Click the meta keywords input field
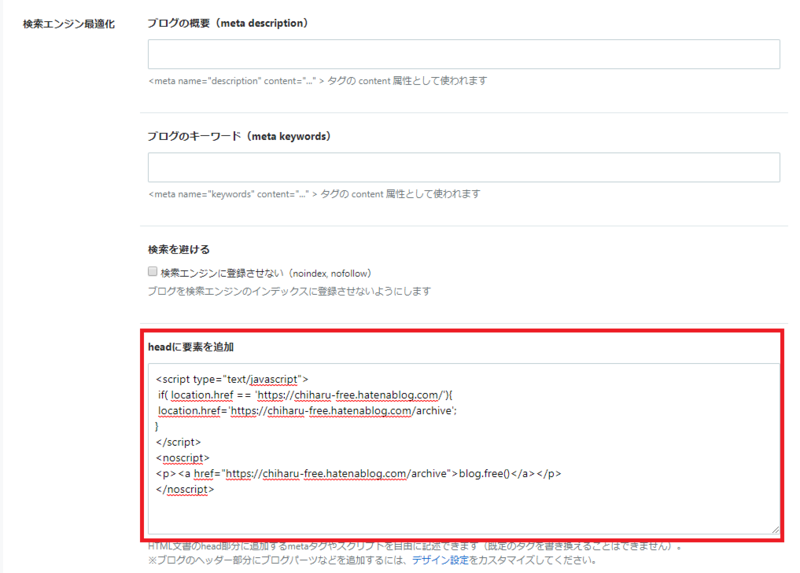This screenshot has height=573, width=800. point(464,167)
